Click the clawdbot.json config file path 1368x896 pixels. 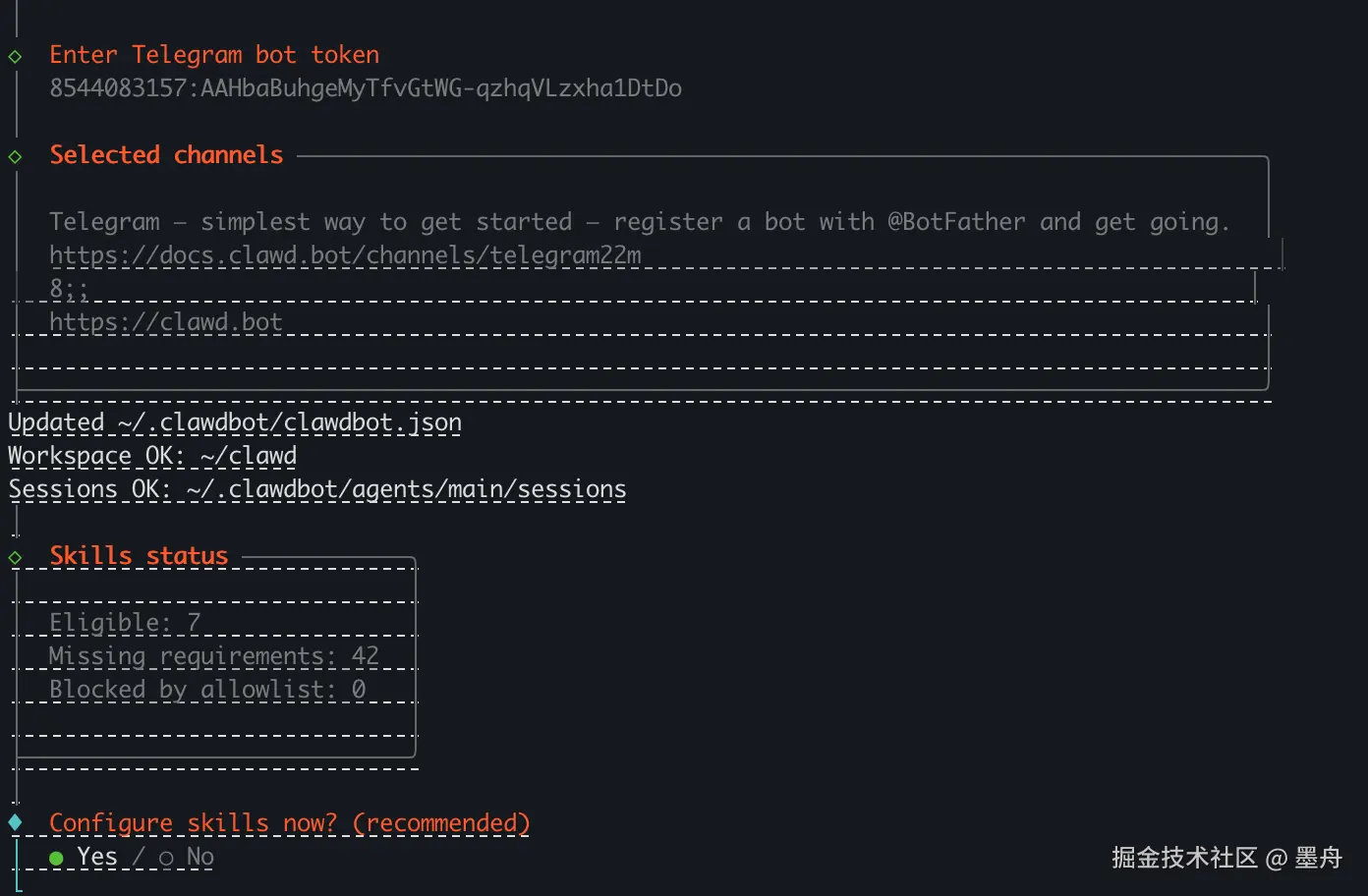click(290, 422)
